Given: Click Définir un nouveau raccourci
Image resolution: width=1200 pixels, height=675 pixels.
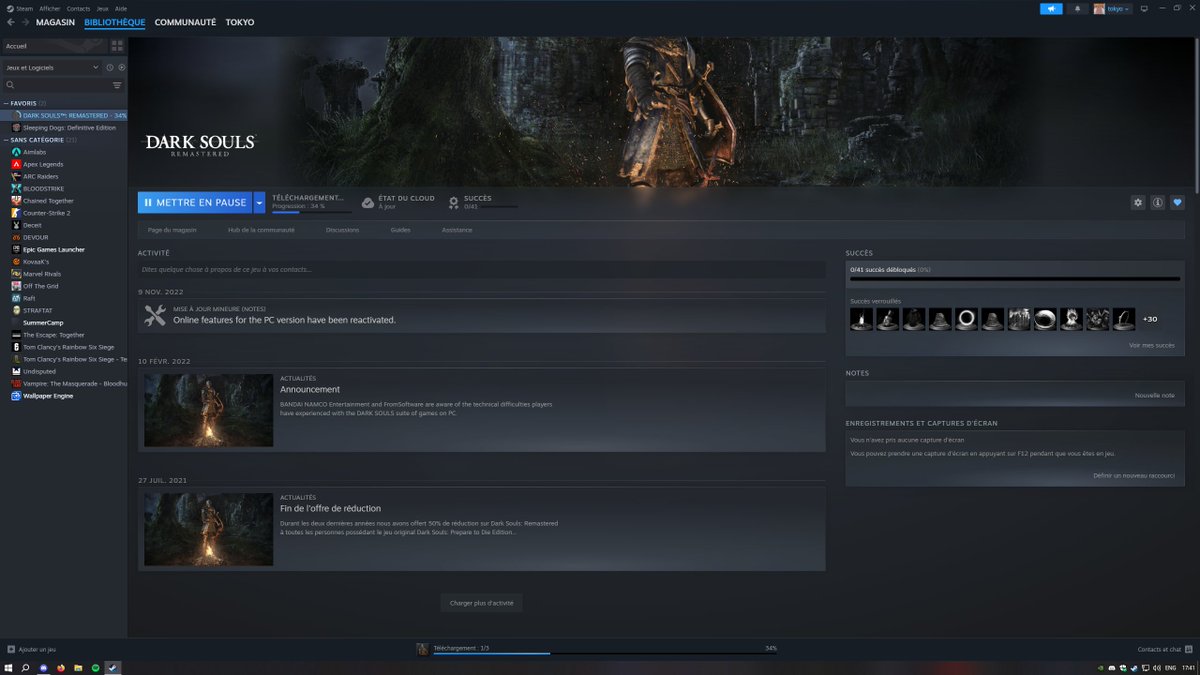Looking at the screenshot, I should click(x=1134, y=476).
